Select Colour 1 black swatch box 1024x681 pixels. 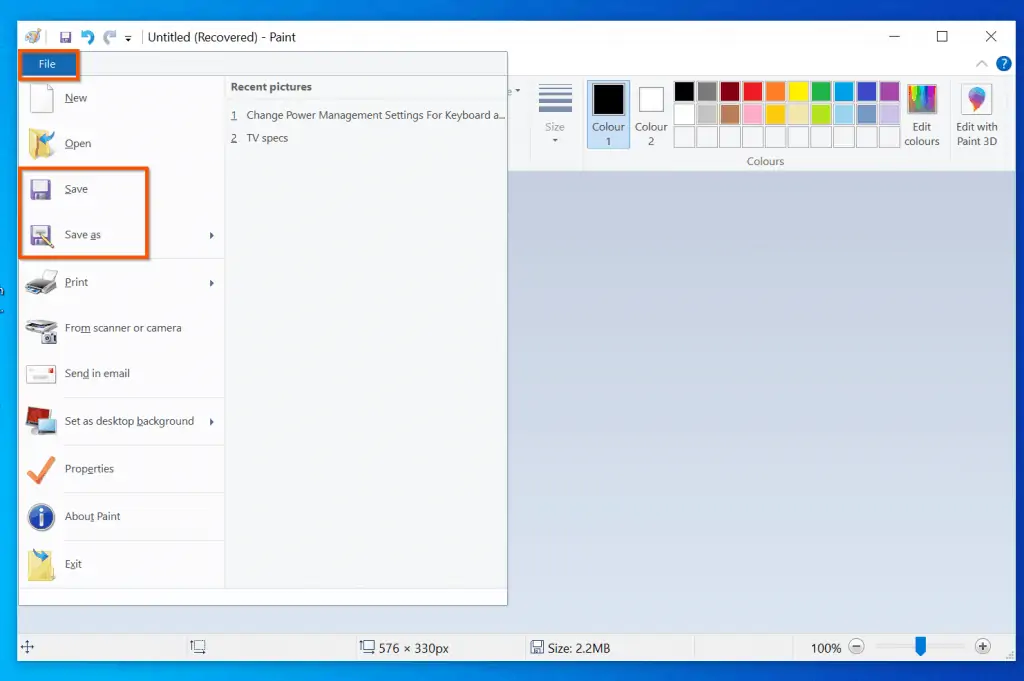pos(608,100)
